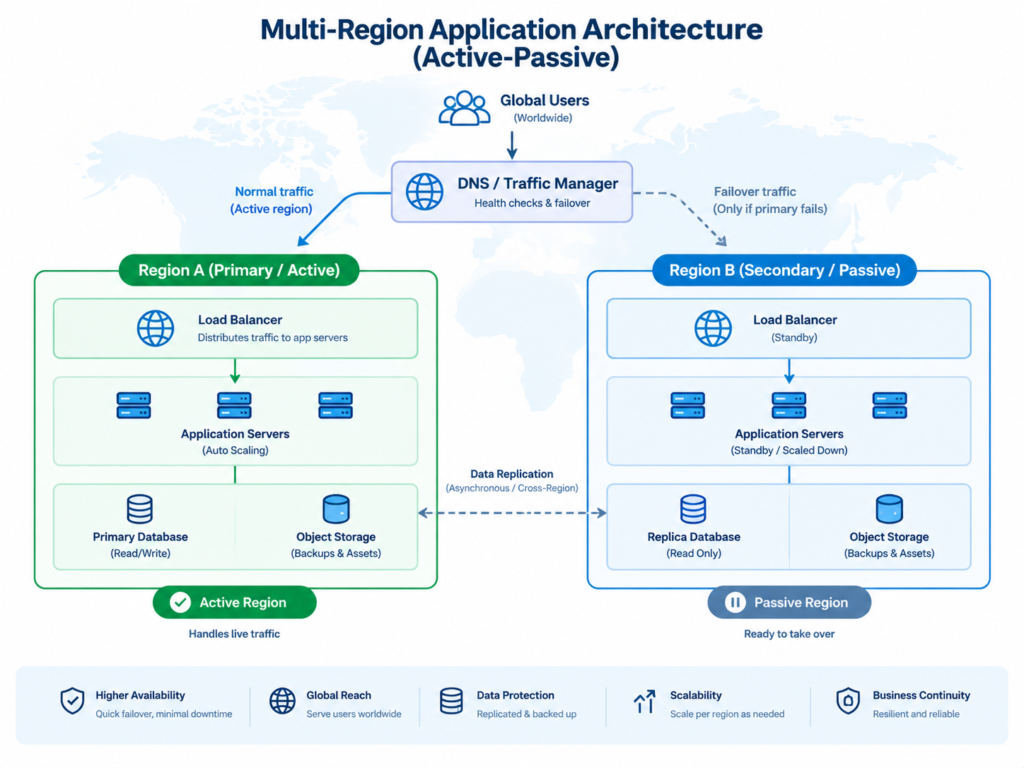Screen dimensions: 1024x768
Task: Click 'Scale per region as needed' text
Action: pyautogui.click(x=727, y=714)
